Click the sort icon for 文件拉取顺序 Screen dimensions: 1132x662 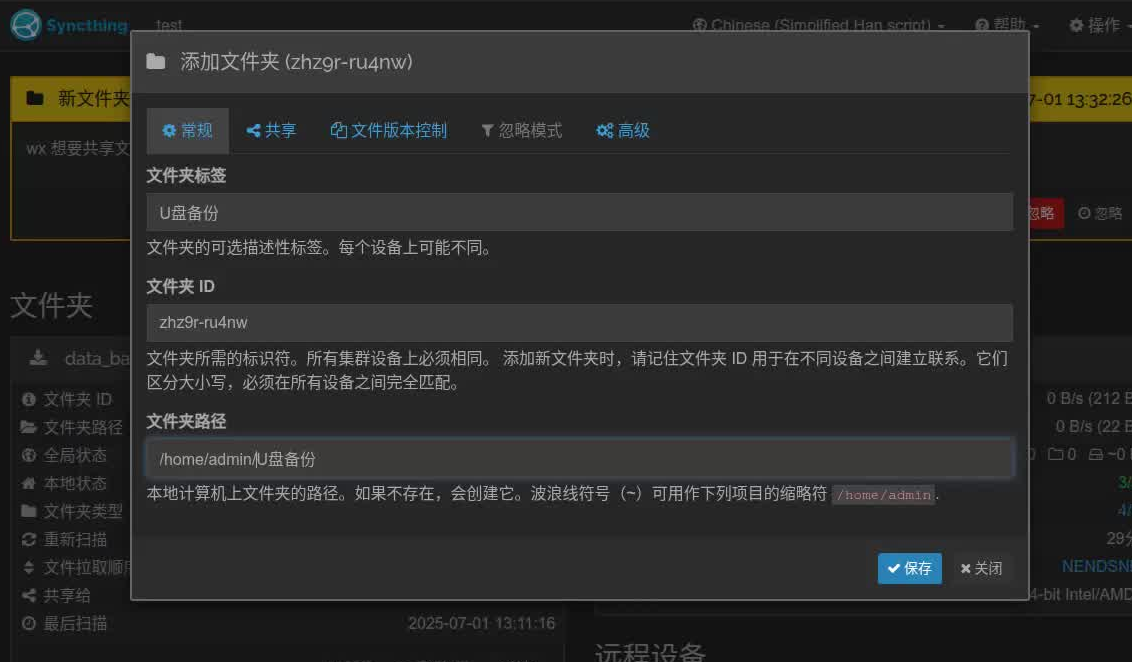(28, 567)
